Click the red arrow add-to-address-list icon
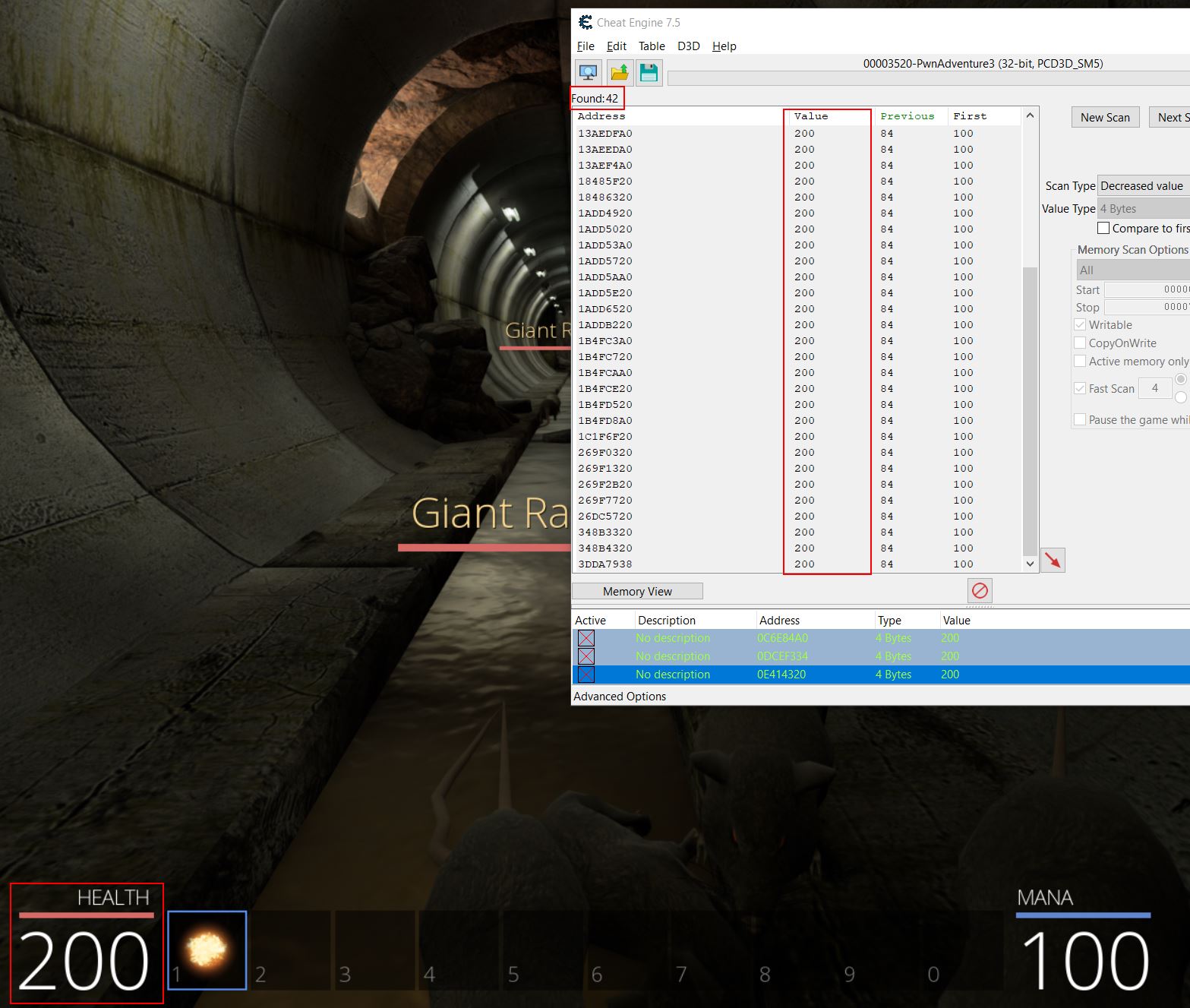 [x=1053, y=561]
